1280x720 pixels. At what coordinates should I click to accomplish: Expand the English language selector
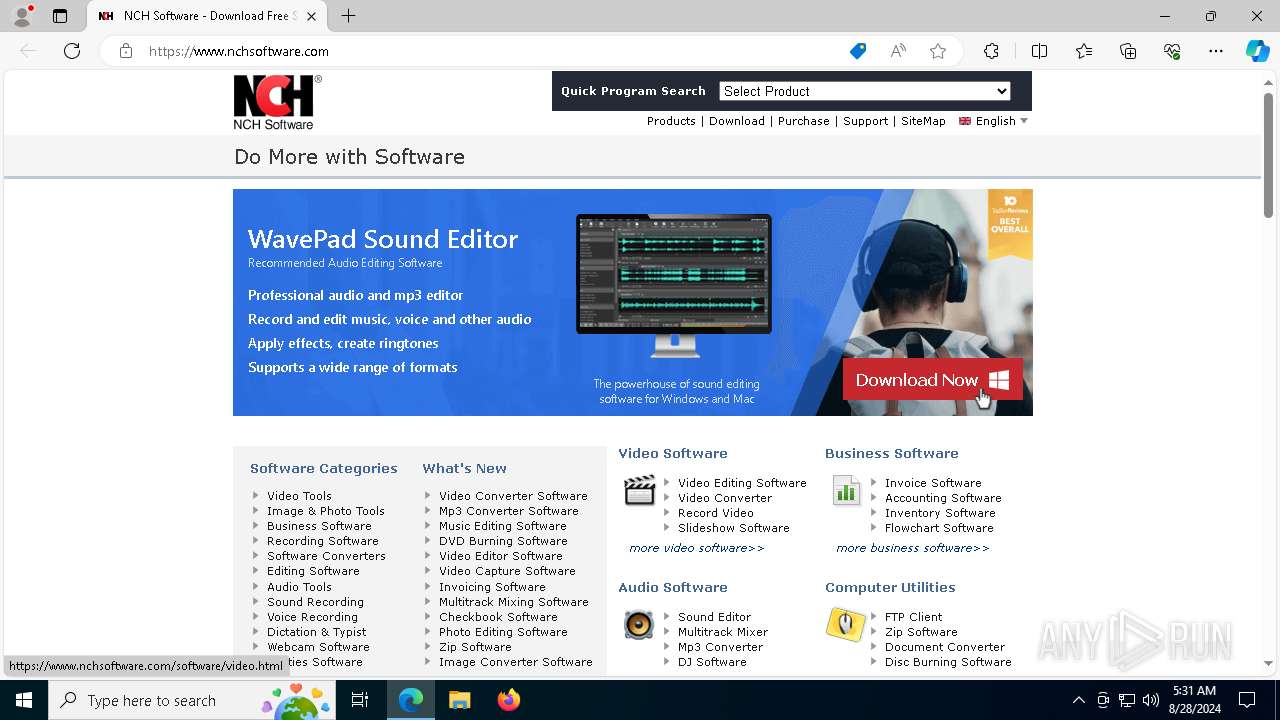(993, 121)
